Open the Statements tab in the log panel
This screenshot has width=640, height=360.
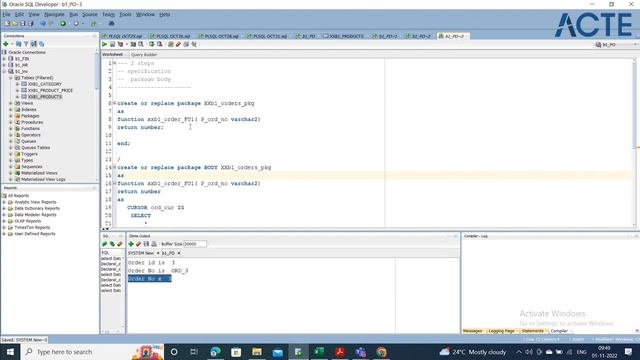(532, 331)
